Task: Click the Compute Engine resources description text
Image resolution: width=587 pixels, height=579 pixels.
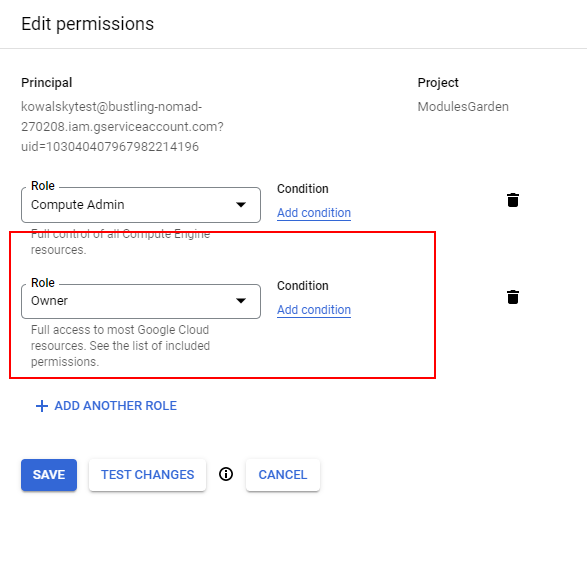Action: [x=120, y=242]
